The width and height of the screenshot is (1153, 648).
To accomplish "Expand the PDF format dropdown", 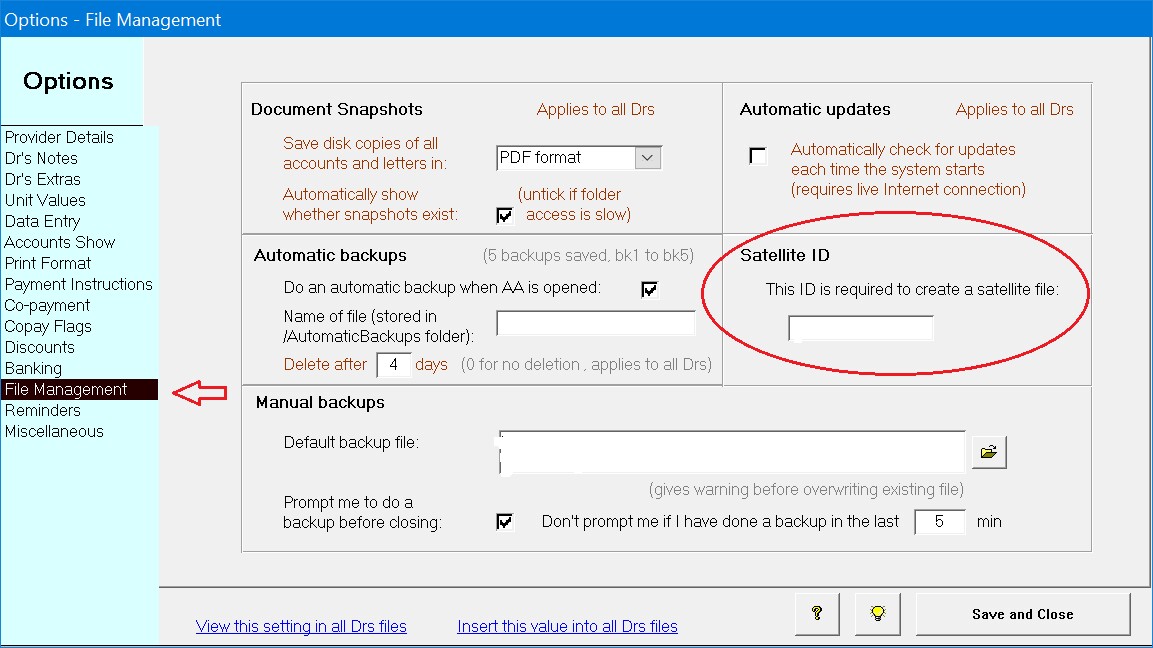I will point(648,158).
